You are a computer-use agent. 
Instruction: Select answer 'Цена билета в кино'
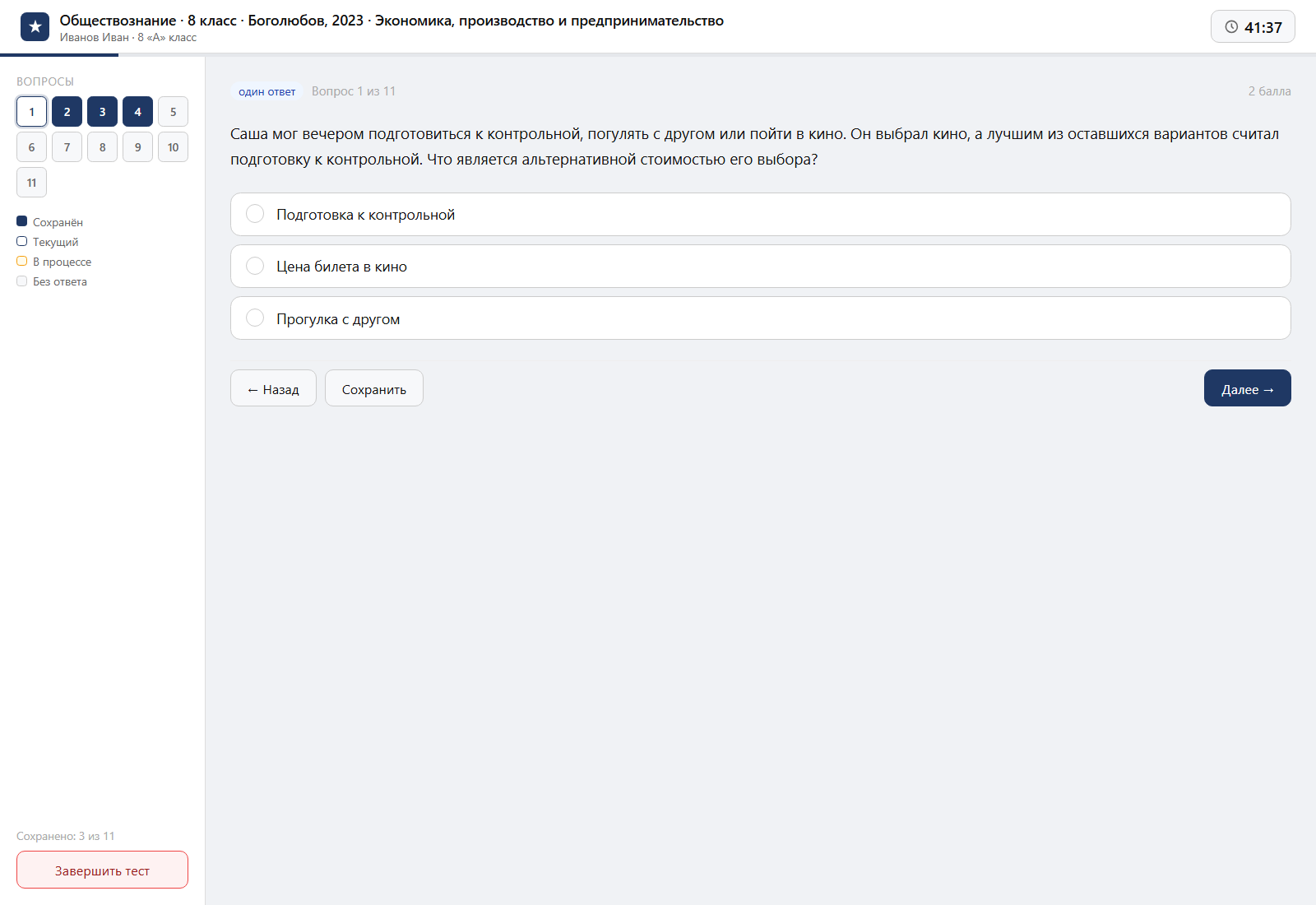760,267
